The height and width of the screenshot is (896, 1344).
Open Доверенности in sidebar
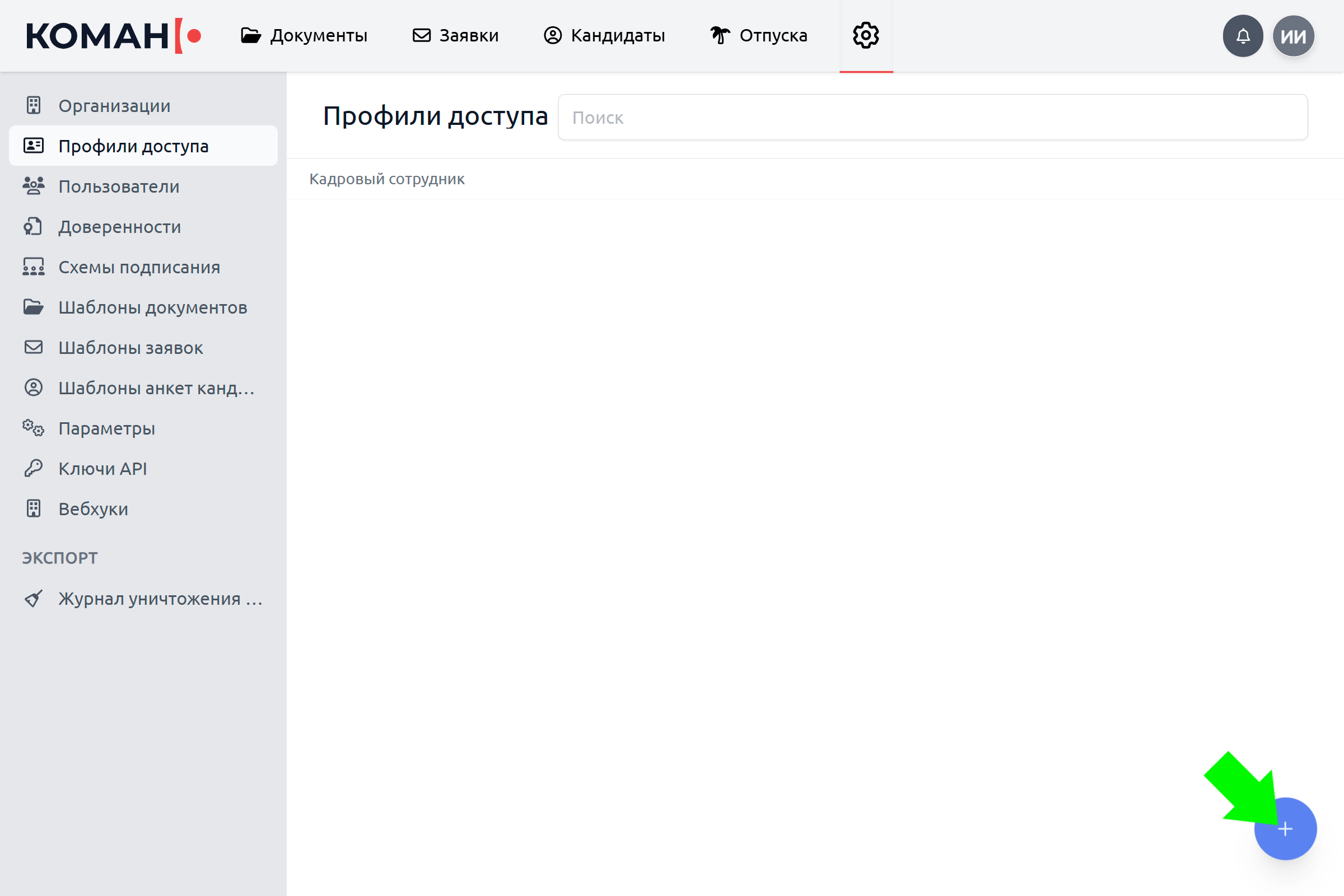click(x=119, y=227)
